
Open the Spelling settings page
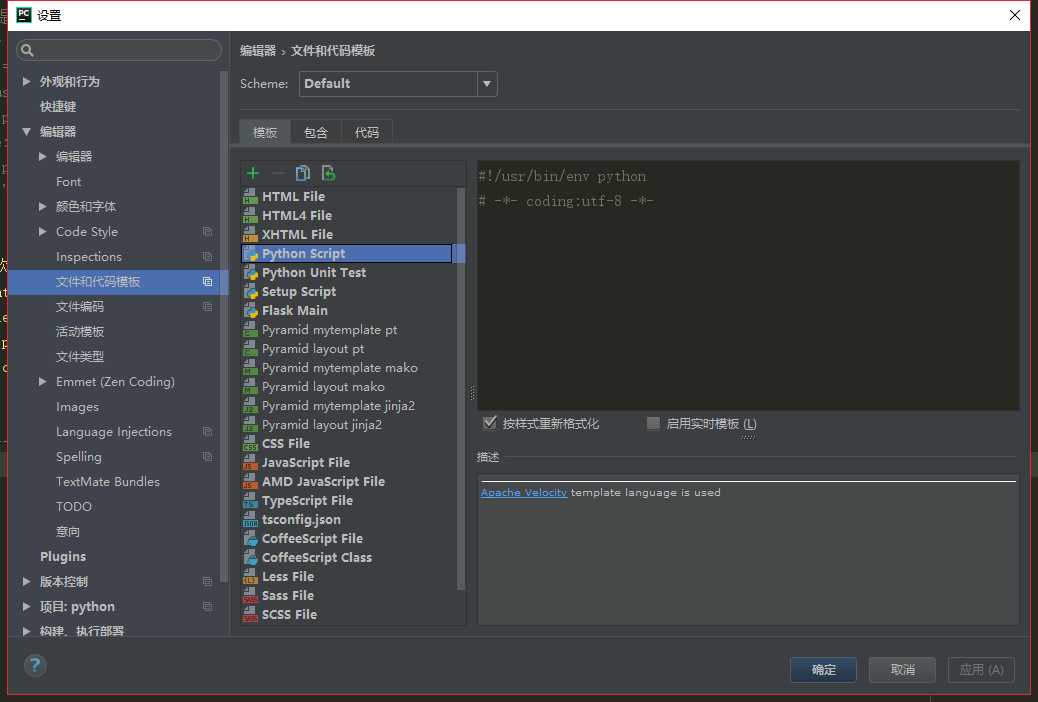(79, 457)
